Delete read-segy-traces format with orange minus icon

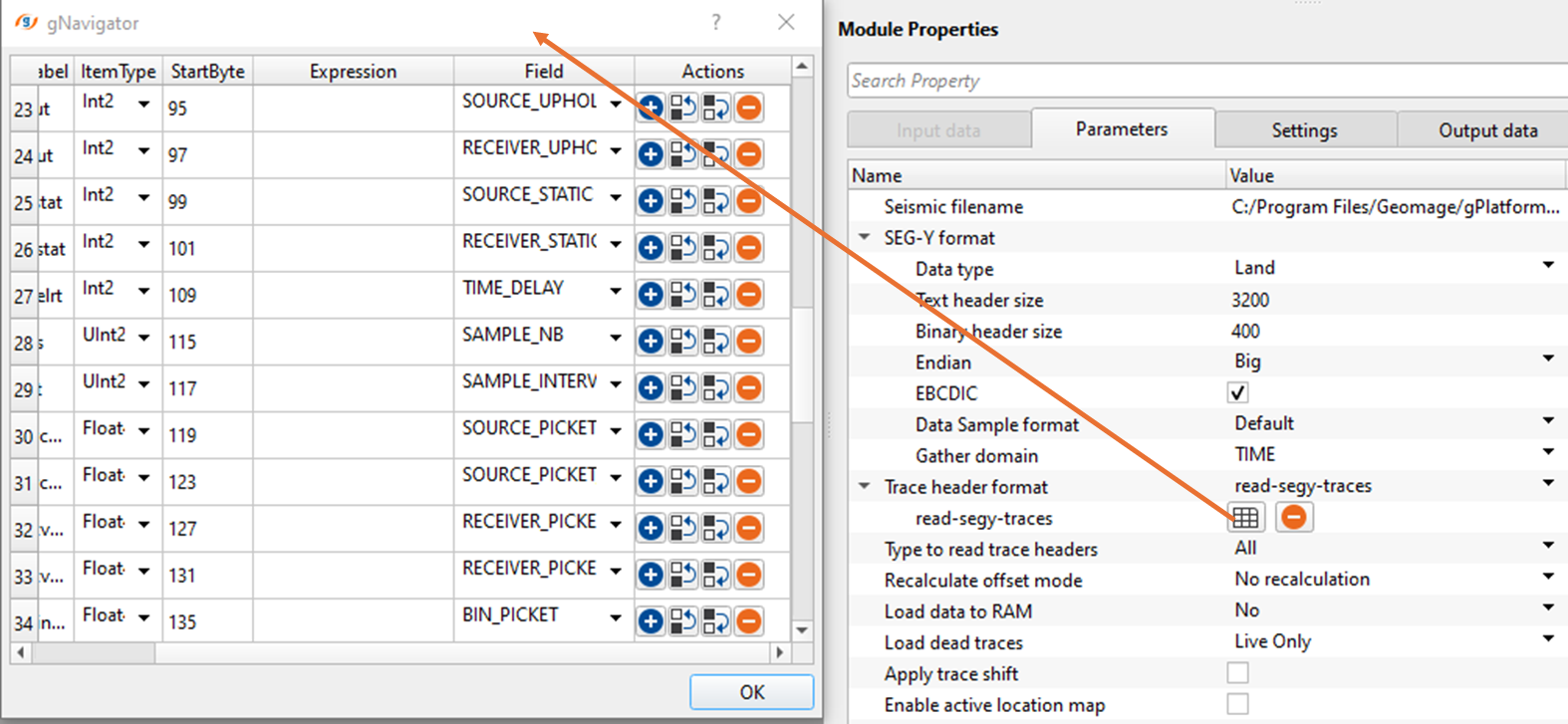pos(1293,518)
